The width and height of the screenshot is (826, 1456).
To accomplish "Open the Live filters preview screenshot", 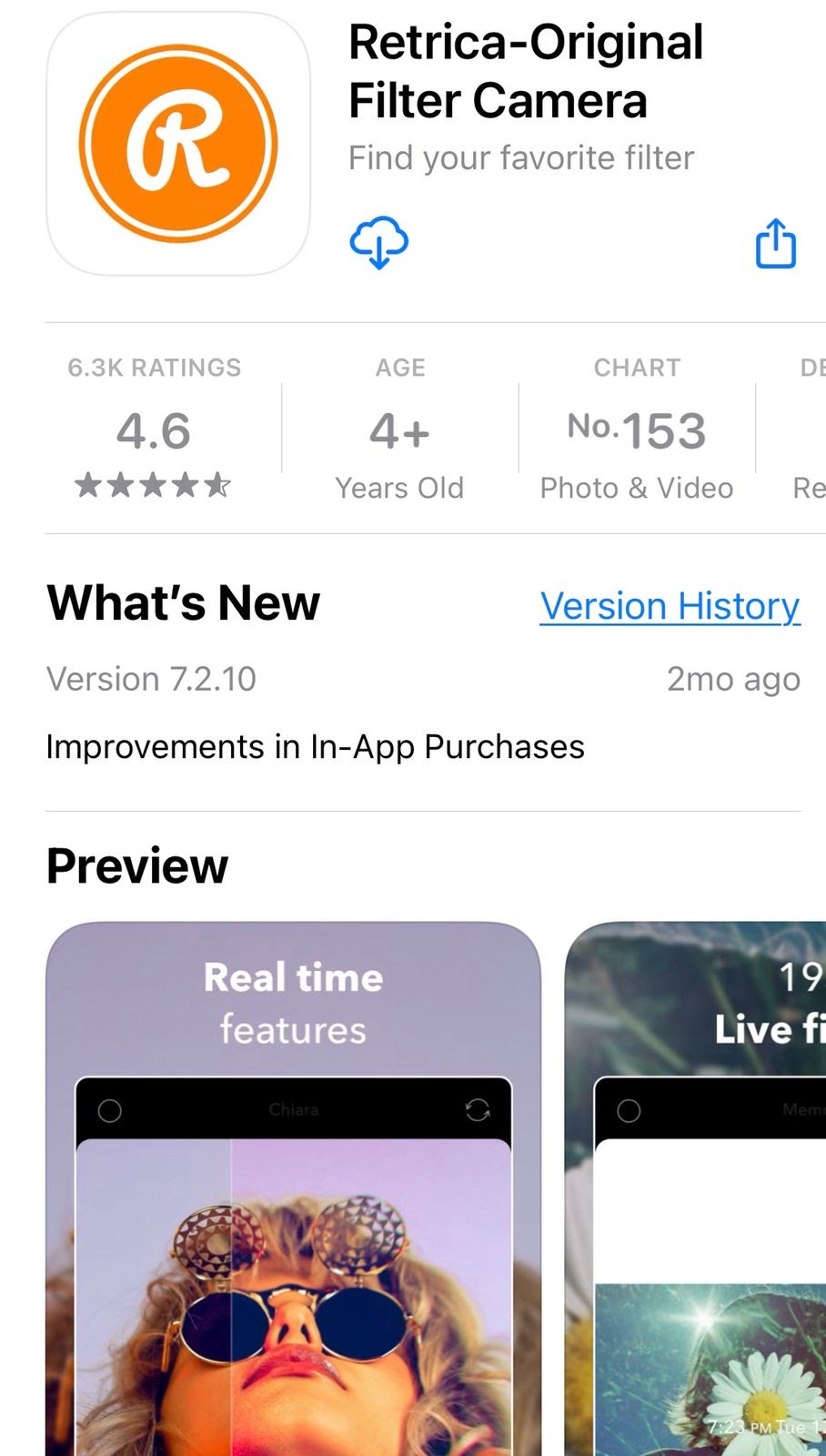I will click(695, 1188).
